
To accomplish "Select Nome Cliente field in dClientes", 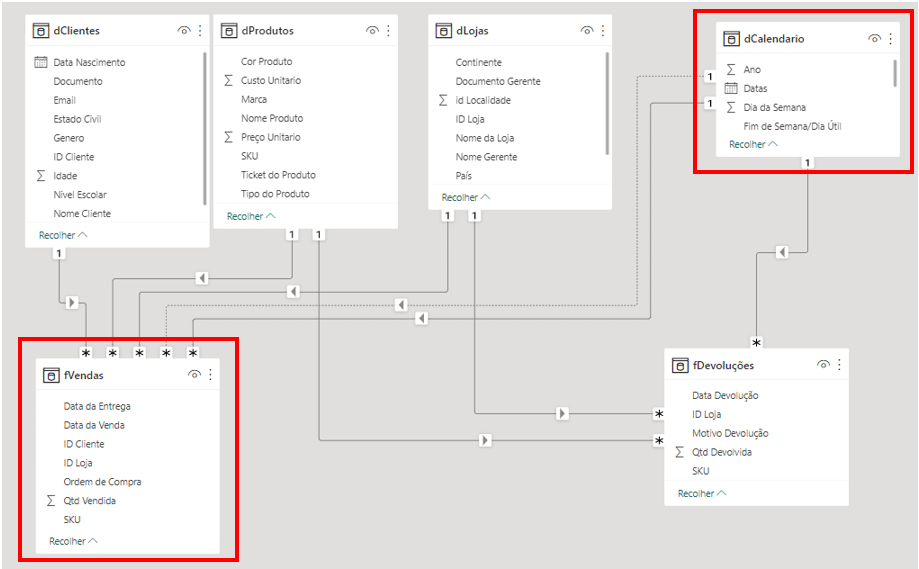I will (82, 214).
